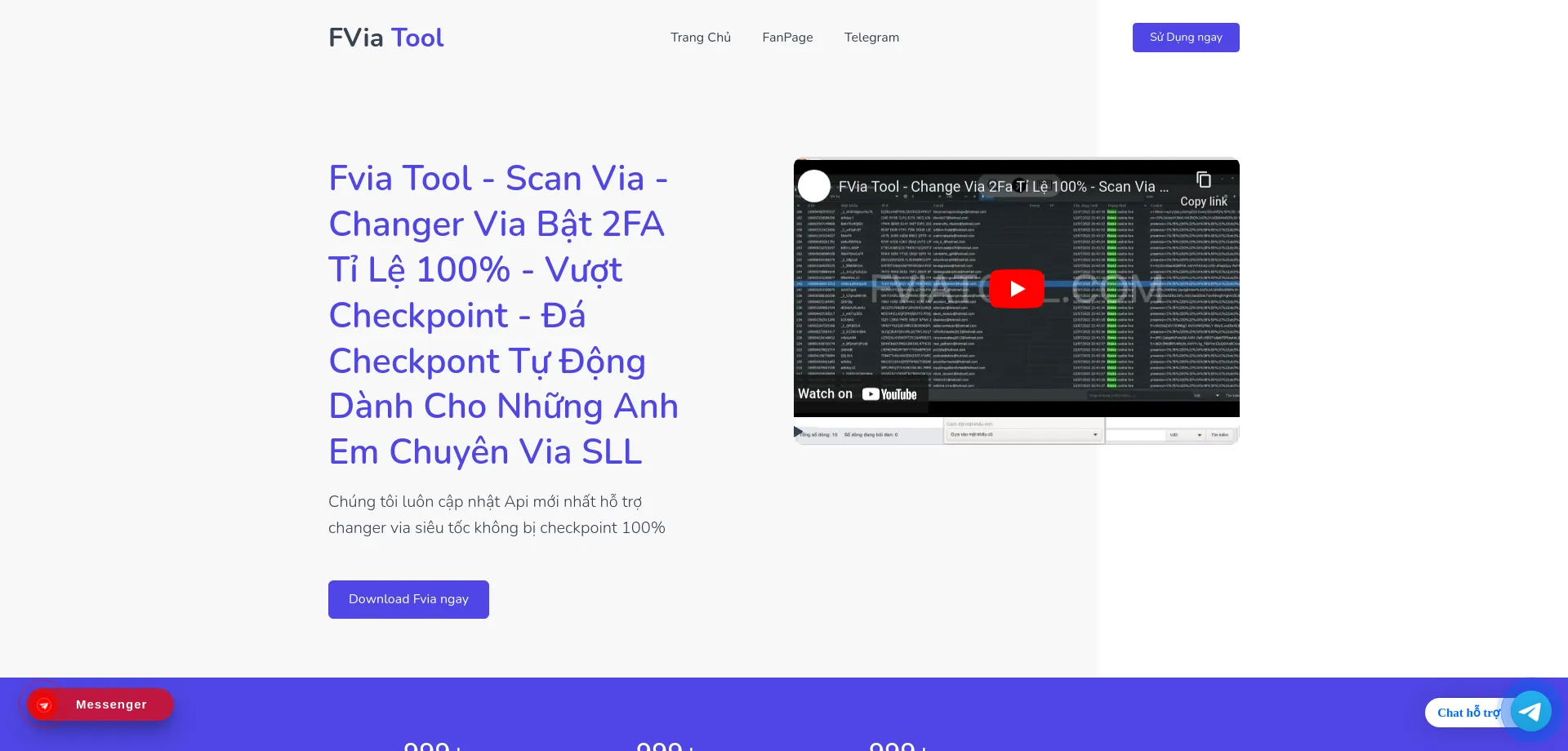Click the Messenger chat bubble icon
This screenshot has height=751, width=1568.
coord(44,704)
